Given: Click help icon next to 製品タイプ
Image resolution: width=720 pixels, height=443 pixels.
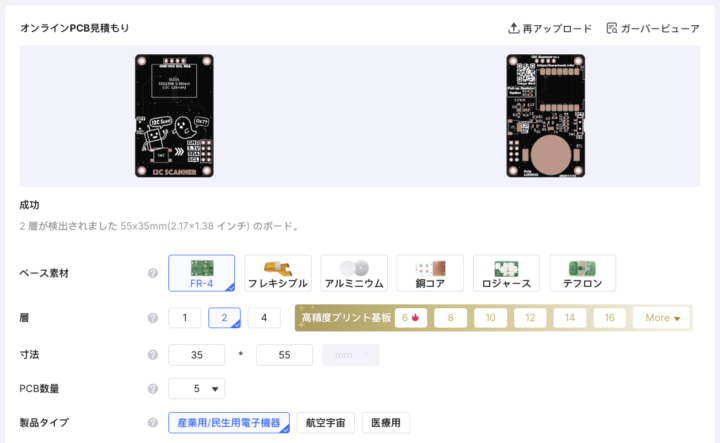Looking at the screenshot, I should [x=153, y=423].
